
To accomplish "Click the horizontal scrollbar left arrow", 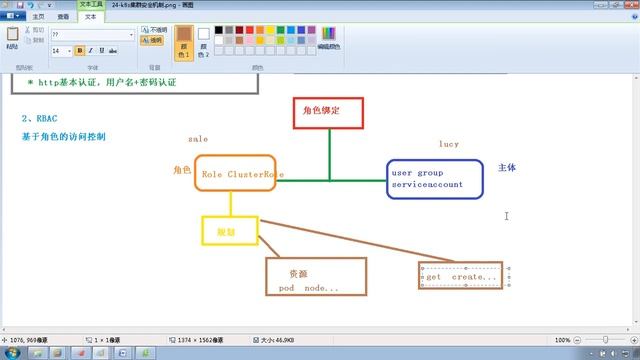I will (x=4, y=330).
